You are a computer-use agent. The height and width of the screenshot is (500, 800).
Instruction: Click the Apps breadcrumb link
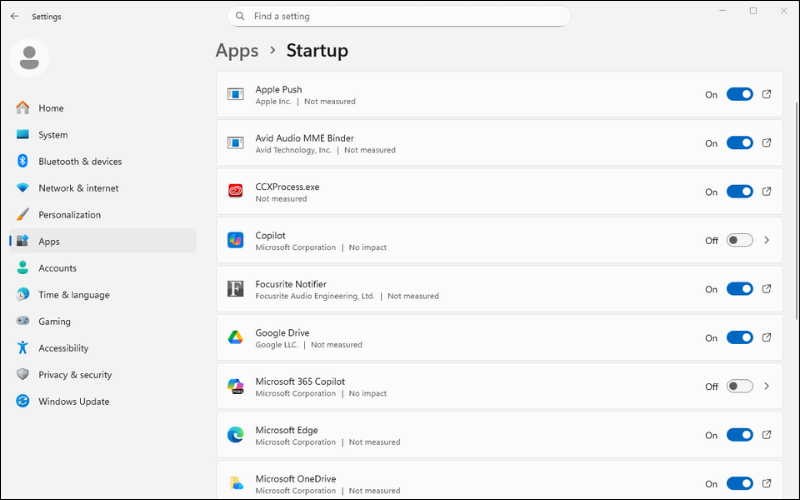[237, 50]
